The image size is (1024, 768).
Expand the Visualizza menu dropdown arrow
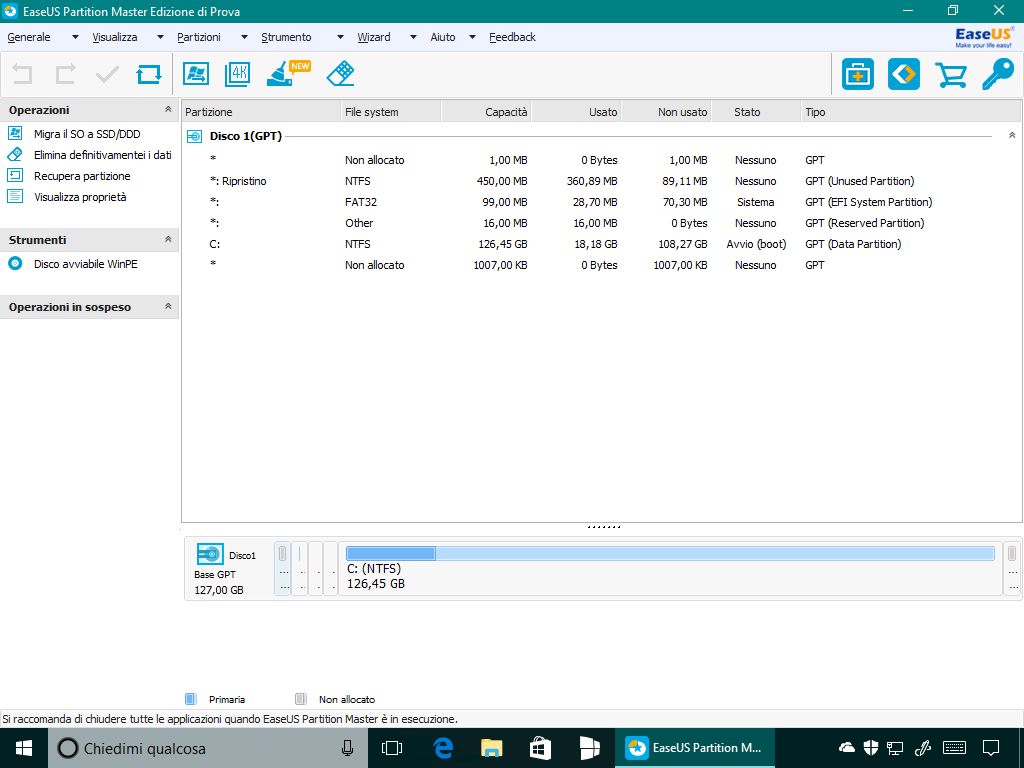coord(160,37)
